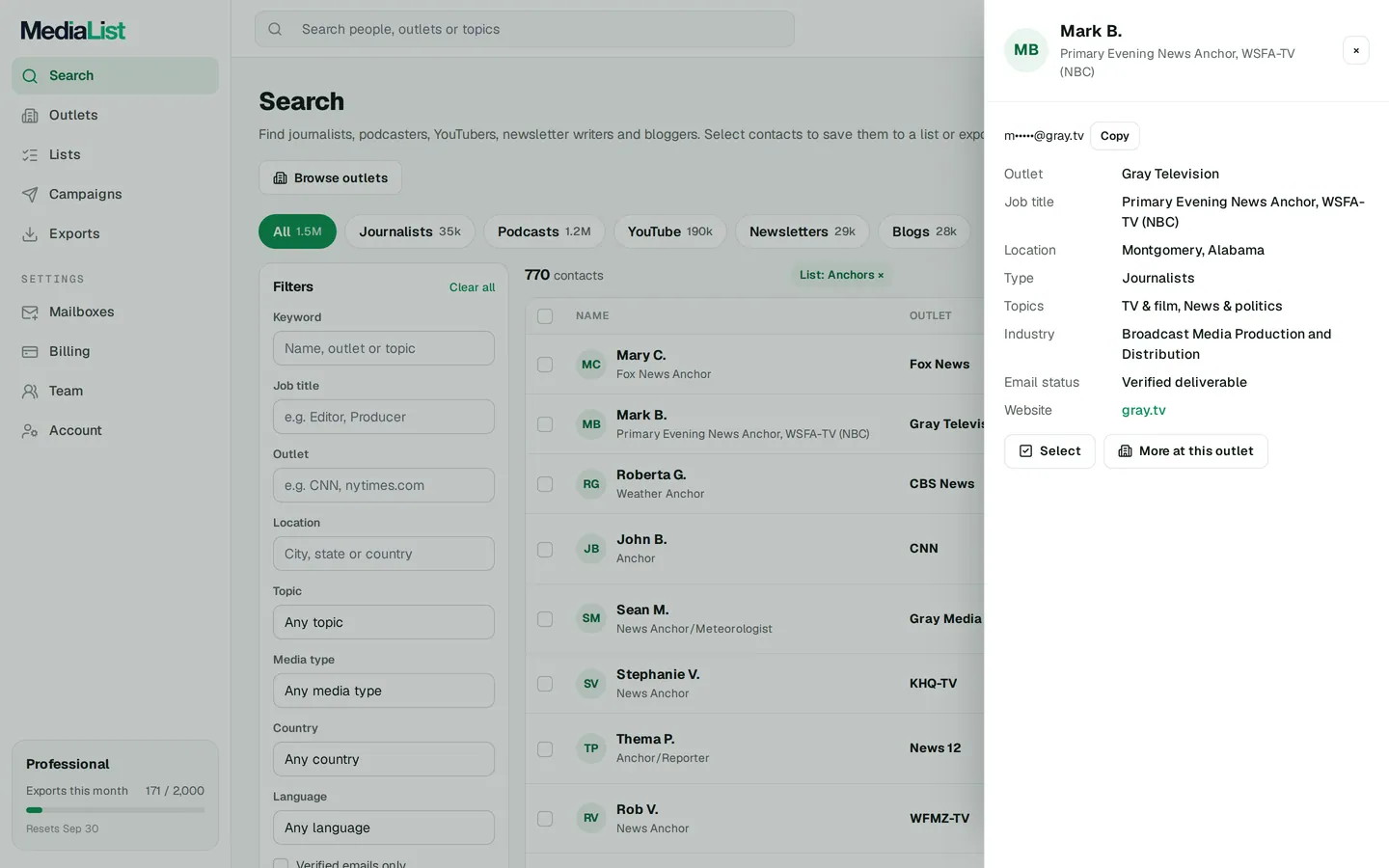Image resolution: width=1389 pixels, height=868 pixels.
Task: Click the NAME column header
Action: (x=592, y=316)
